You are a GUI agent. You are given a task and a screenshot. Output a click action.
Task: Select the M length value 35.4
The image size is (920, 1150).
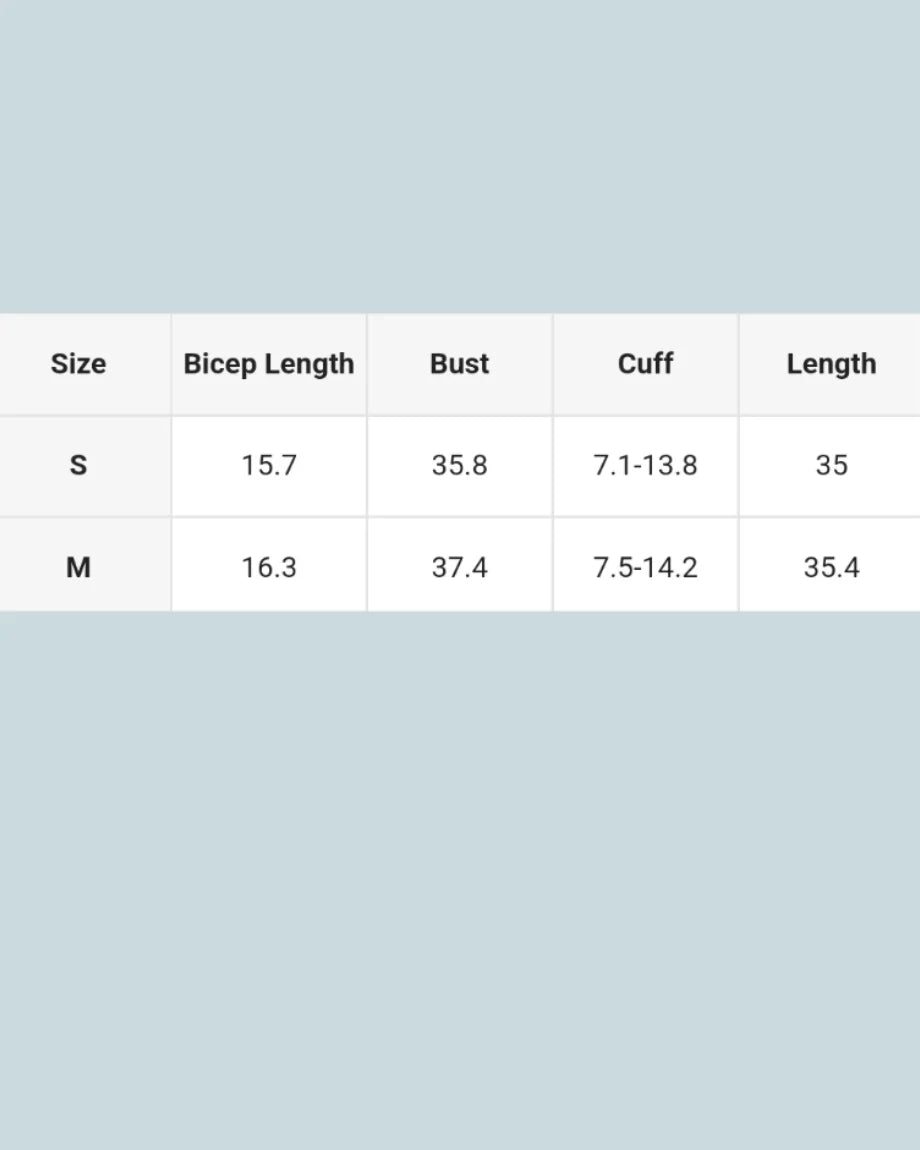point(831,567)
